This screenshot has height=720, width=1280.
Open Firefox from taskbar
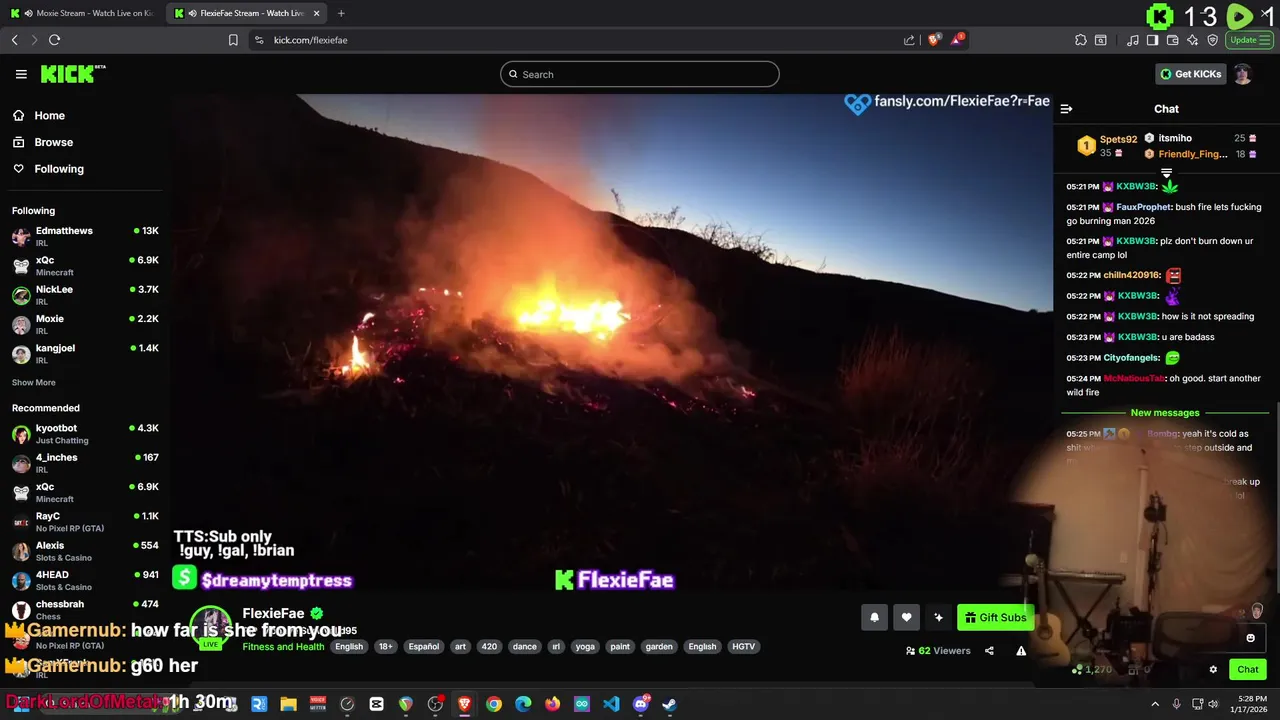(x=553, y=704)
